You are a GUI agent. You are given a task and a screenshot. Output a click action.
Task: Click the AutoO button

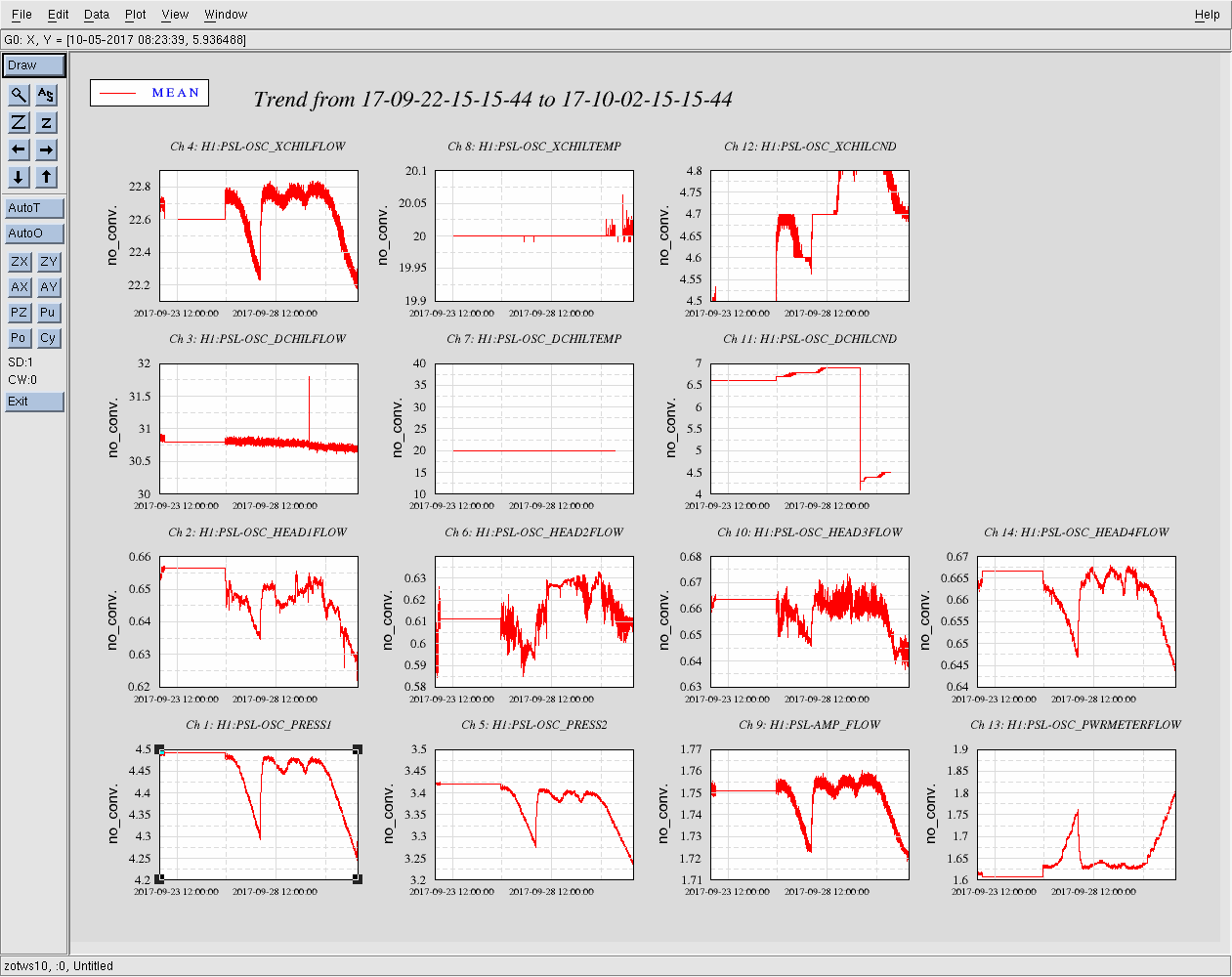34,234
